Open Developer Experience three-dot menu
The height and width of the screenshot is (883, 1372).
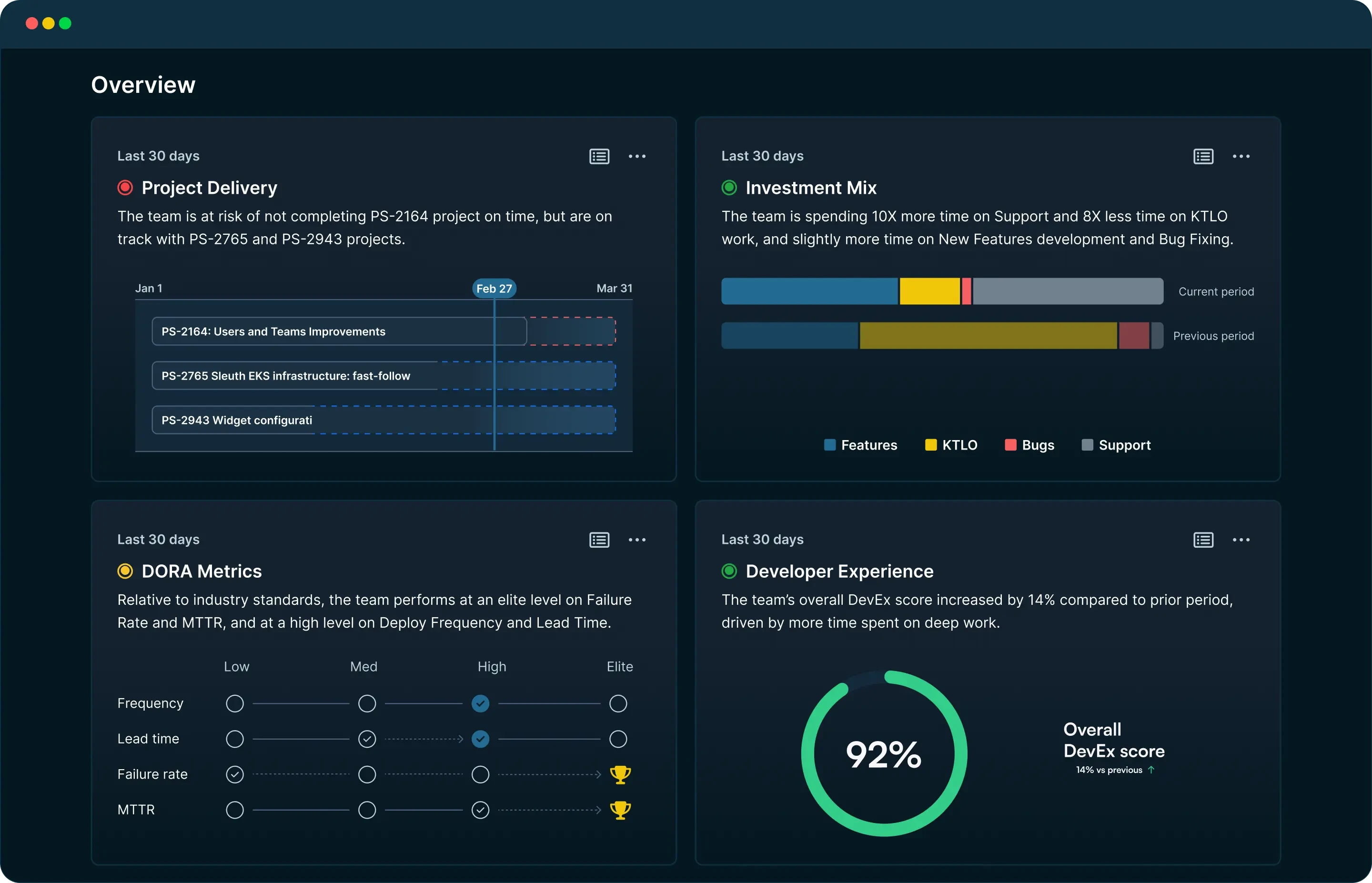[x=1241, y=540]
